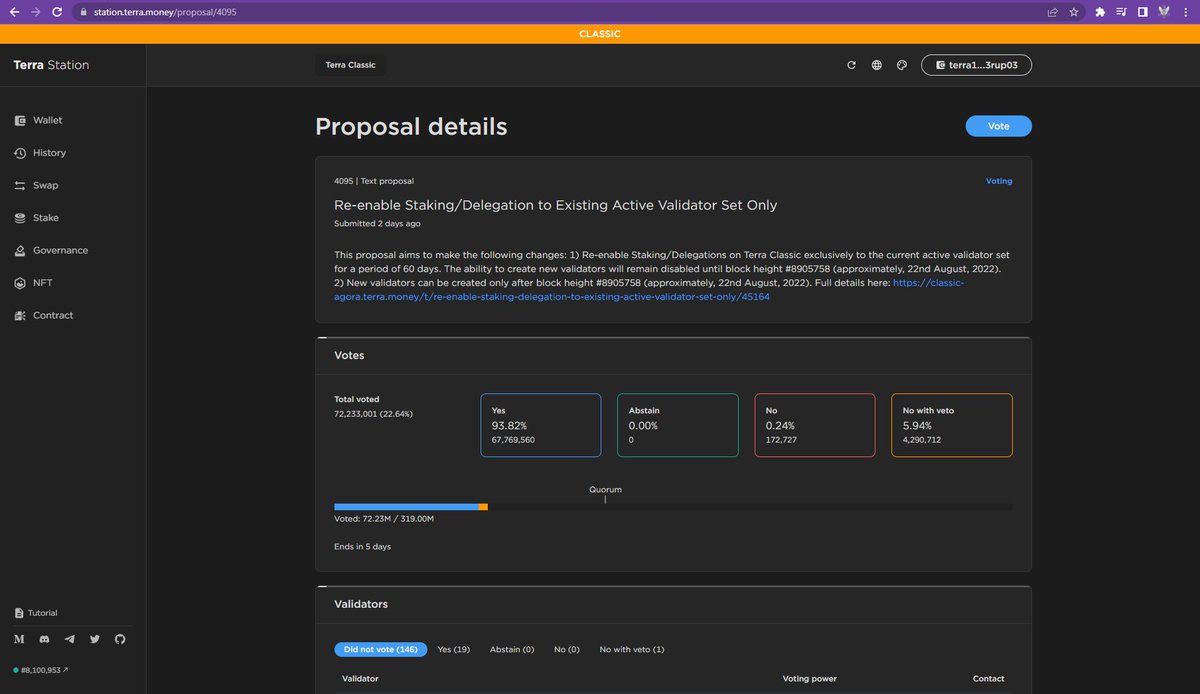Select the No with veto (1) tab
This screenshot has height=694, width=1200.
[632, 650]
